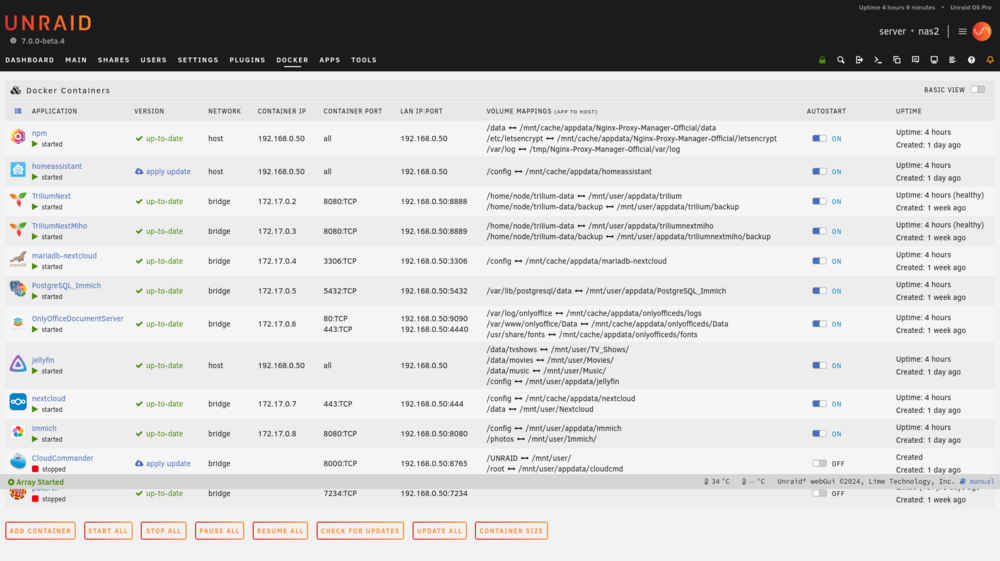Click the TriliumNext container icon
This screenshot has height=561, width=1000.
tap(18, 200)
